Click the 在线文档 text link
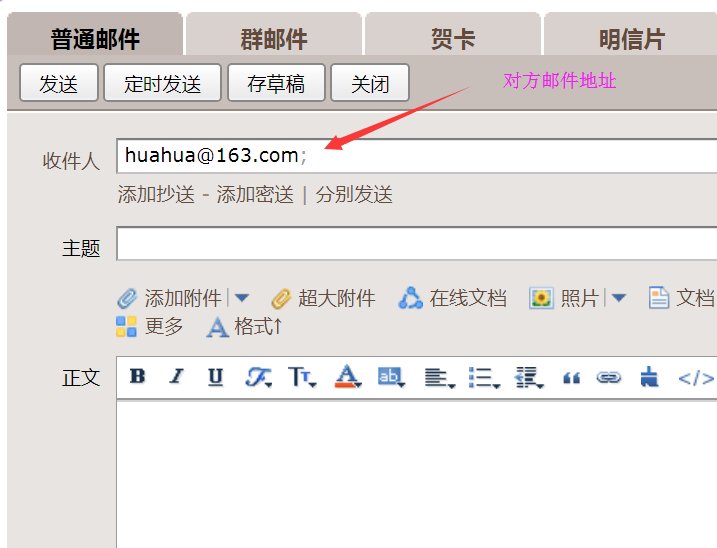The width and height of the screenshot is (717, 548). coord(468,298)
